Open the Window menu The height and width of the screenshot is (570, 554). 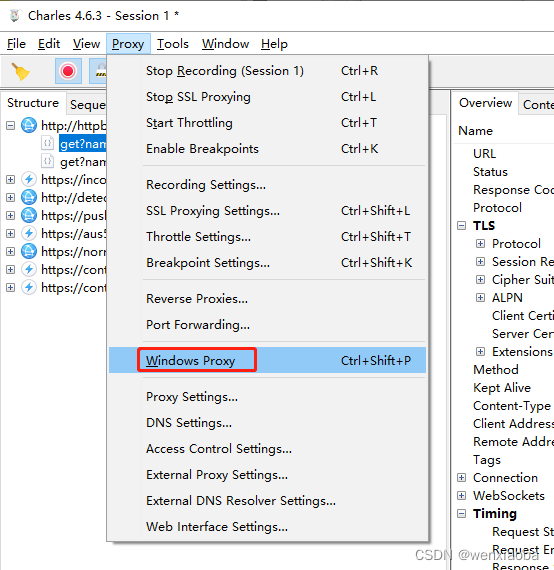click(x=225, y=44)
